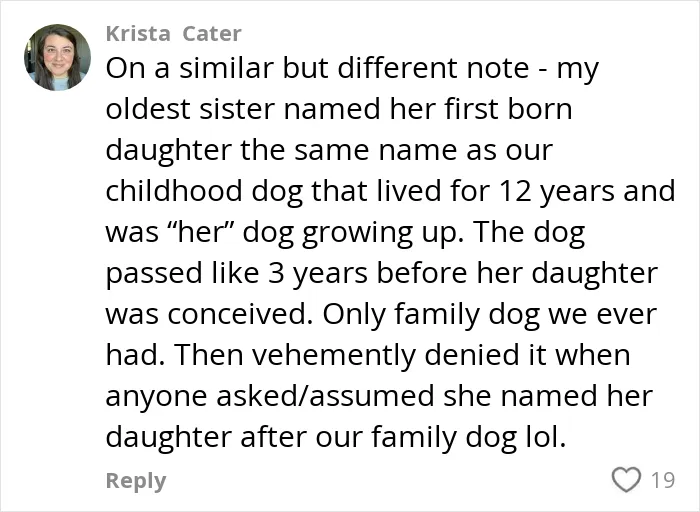Click the word 'anyone' in the comment

point(158,396)
